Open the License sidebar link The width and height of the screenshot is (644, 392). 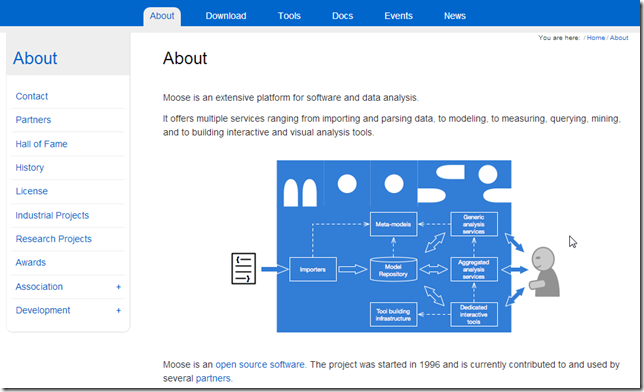[x=32, y=191]
